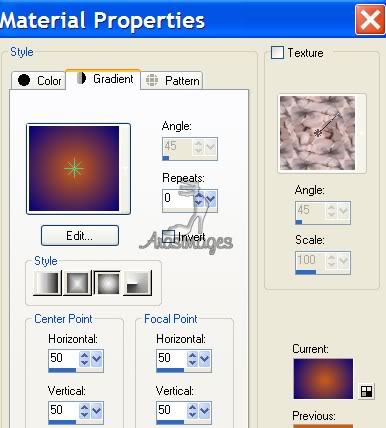Viewport: 386px width, 428px height.
Task: Close the Material Properties dialog
Action: pyautogui.click(x=370, y=19)
